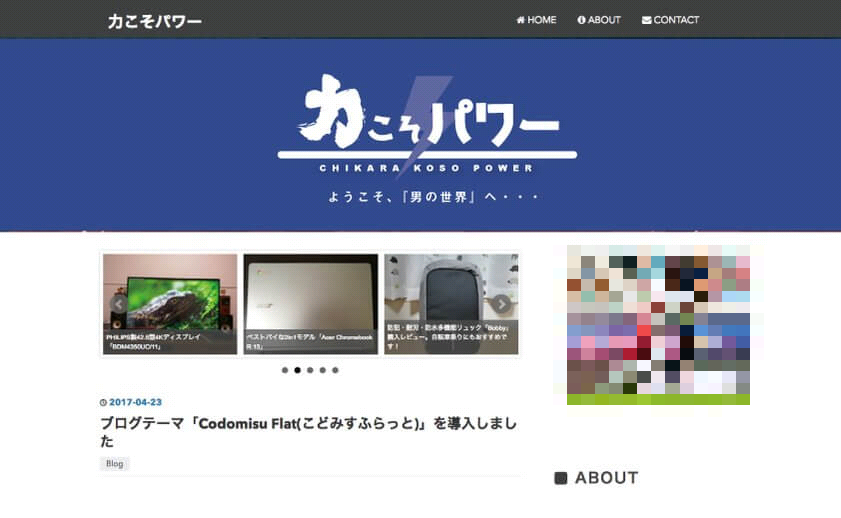Select the fourth carousel pagination dot

[322, 370]
